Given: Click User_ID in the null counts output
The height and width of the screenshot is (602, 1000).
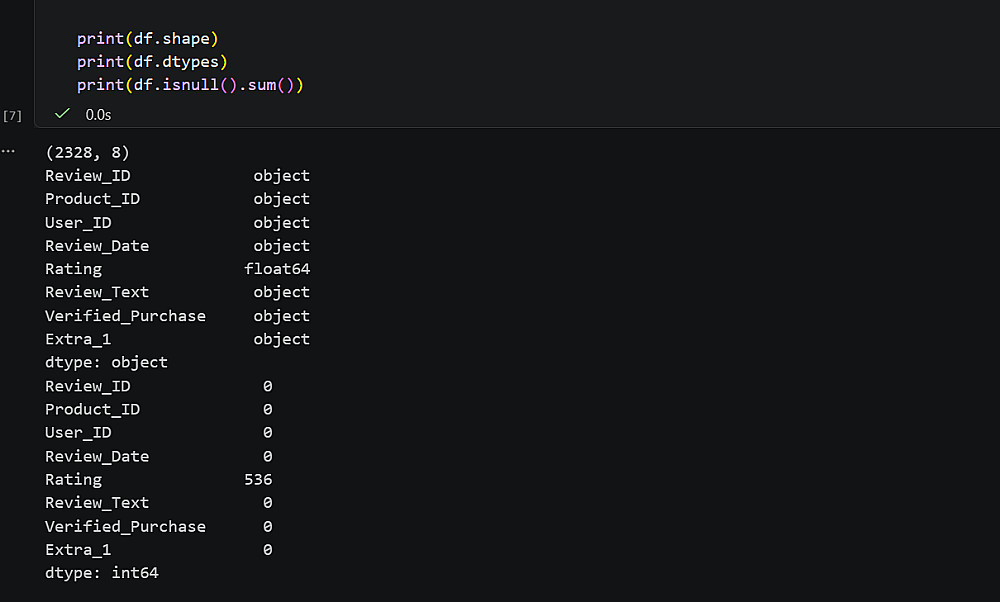Looking at the screenshot, I should pyautogui.click(x=78, y=433).
